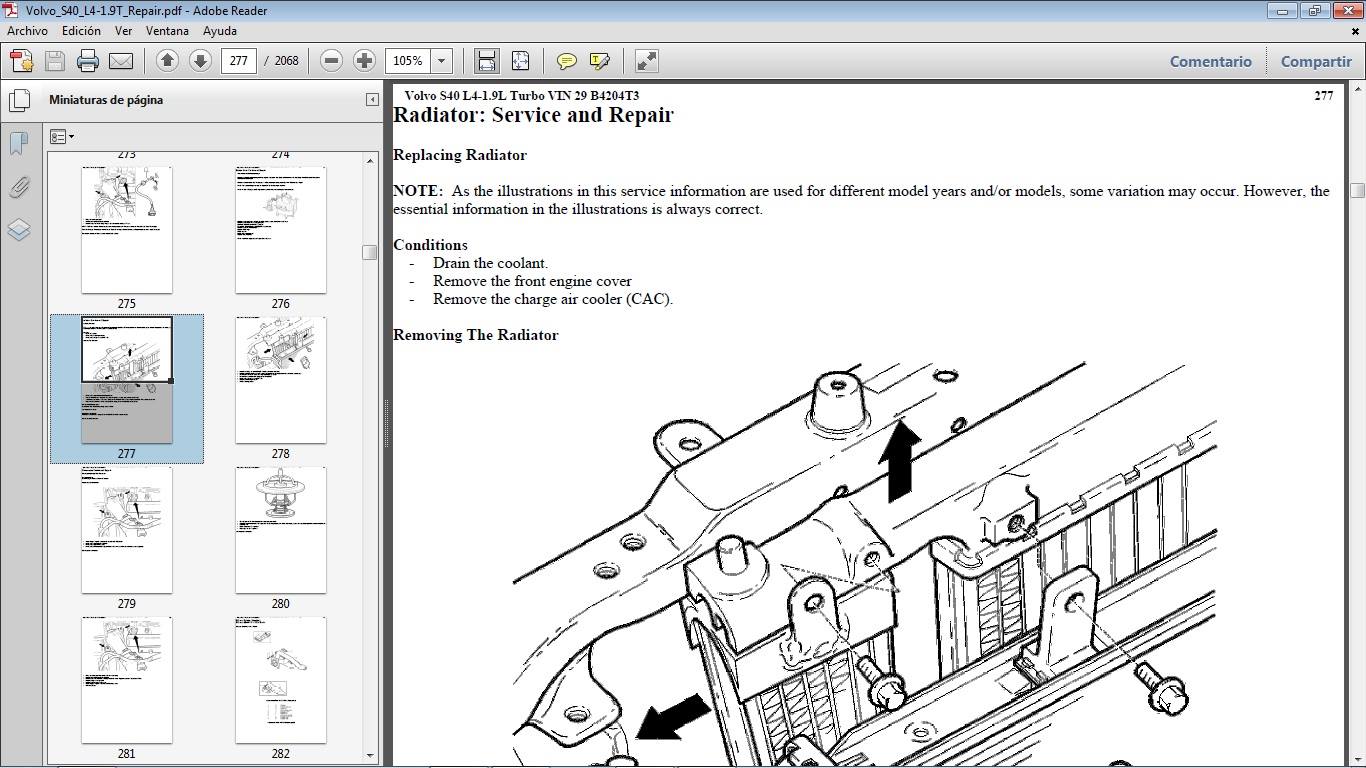Image resolution: width=1366 pixels, height=768 pixels.
Task: Open the layers panel icon
Action: tap(18, 230)
